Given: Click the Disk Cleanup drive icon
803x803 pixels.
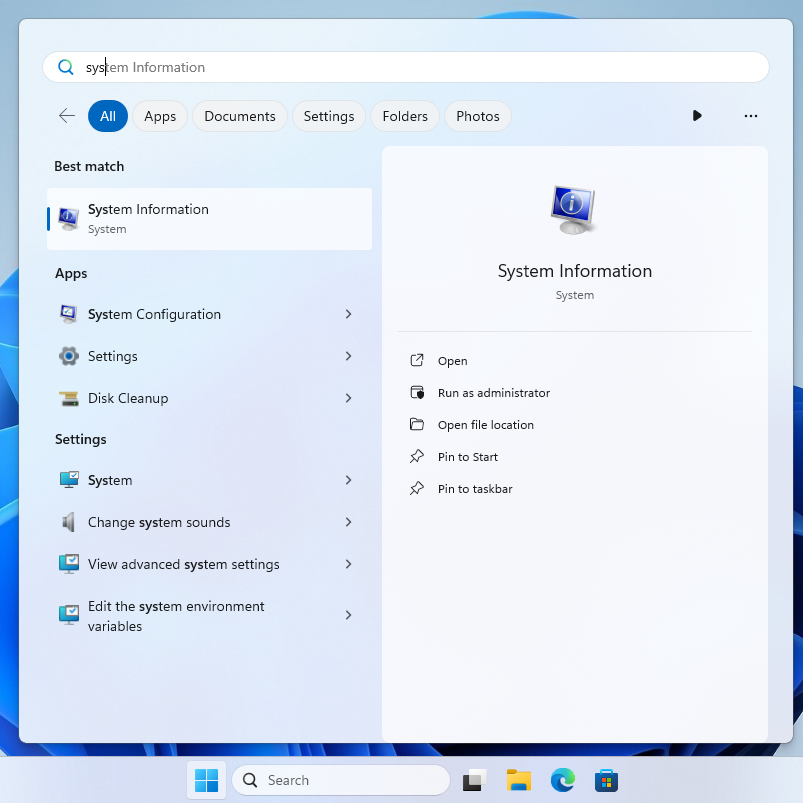Looking at the screenshot, I should pos(69,398).
